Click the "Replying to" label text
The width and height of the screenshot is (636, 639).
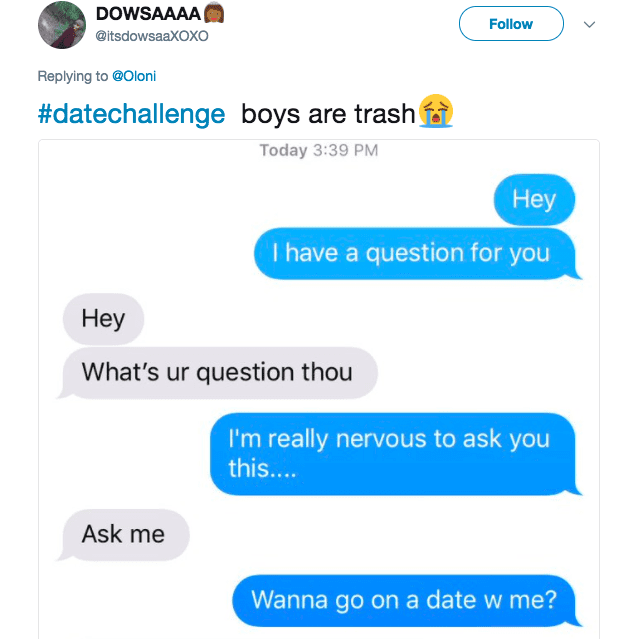point(73,76)
